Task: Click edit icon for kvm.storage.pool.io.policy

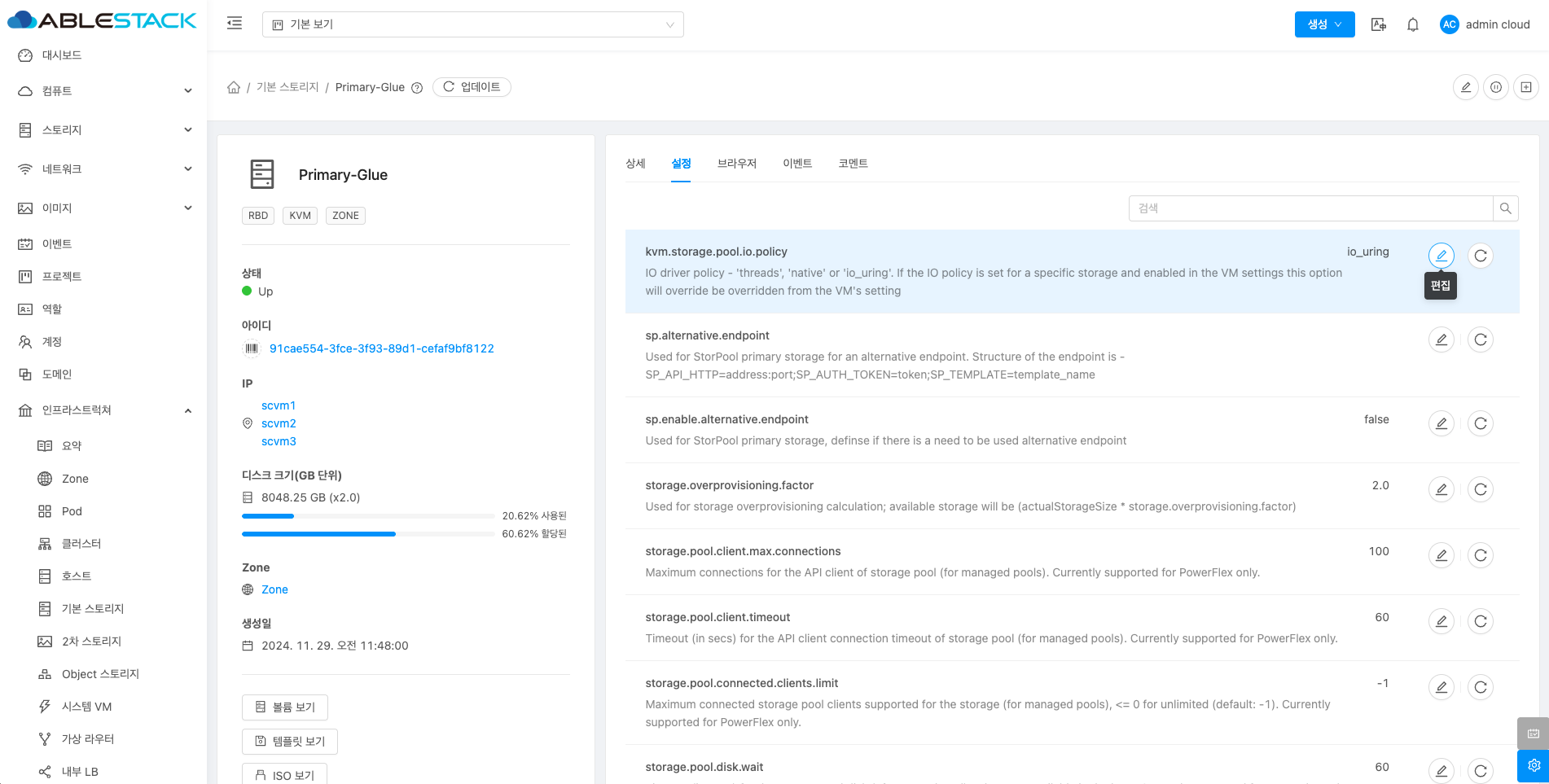Action: coord(1441,256)
